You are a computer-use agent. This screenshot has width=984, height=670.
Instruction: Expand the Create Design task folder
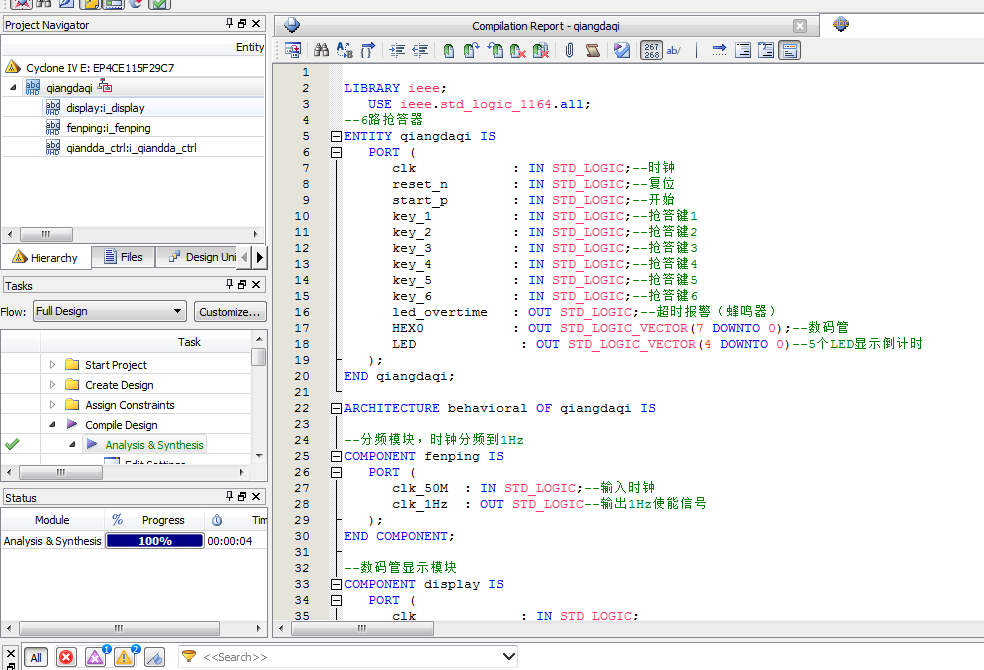pos(53,385)
